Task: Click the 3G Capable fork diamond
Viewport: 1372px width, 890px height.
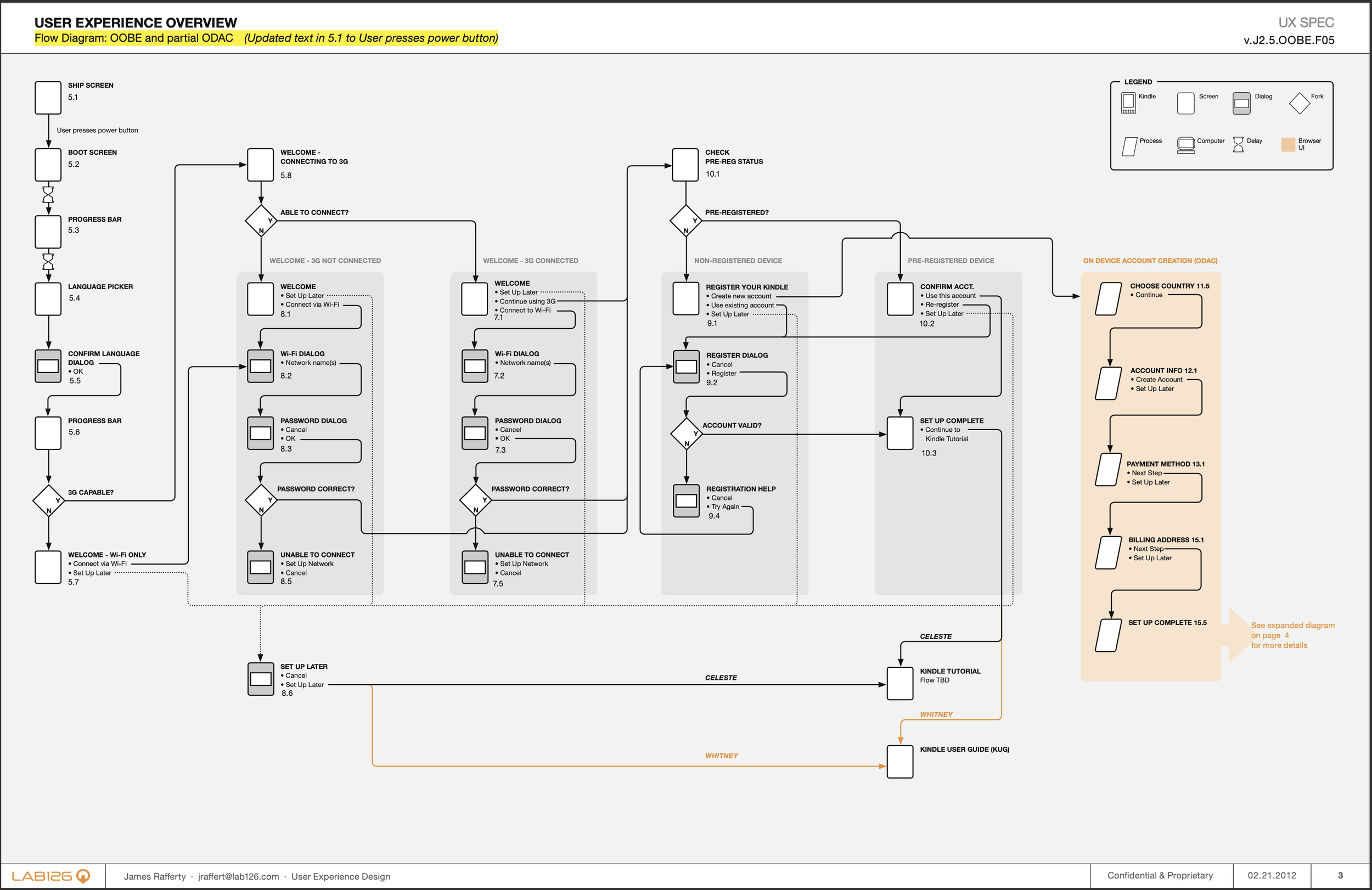Action: point(48,500)
